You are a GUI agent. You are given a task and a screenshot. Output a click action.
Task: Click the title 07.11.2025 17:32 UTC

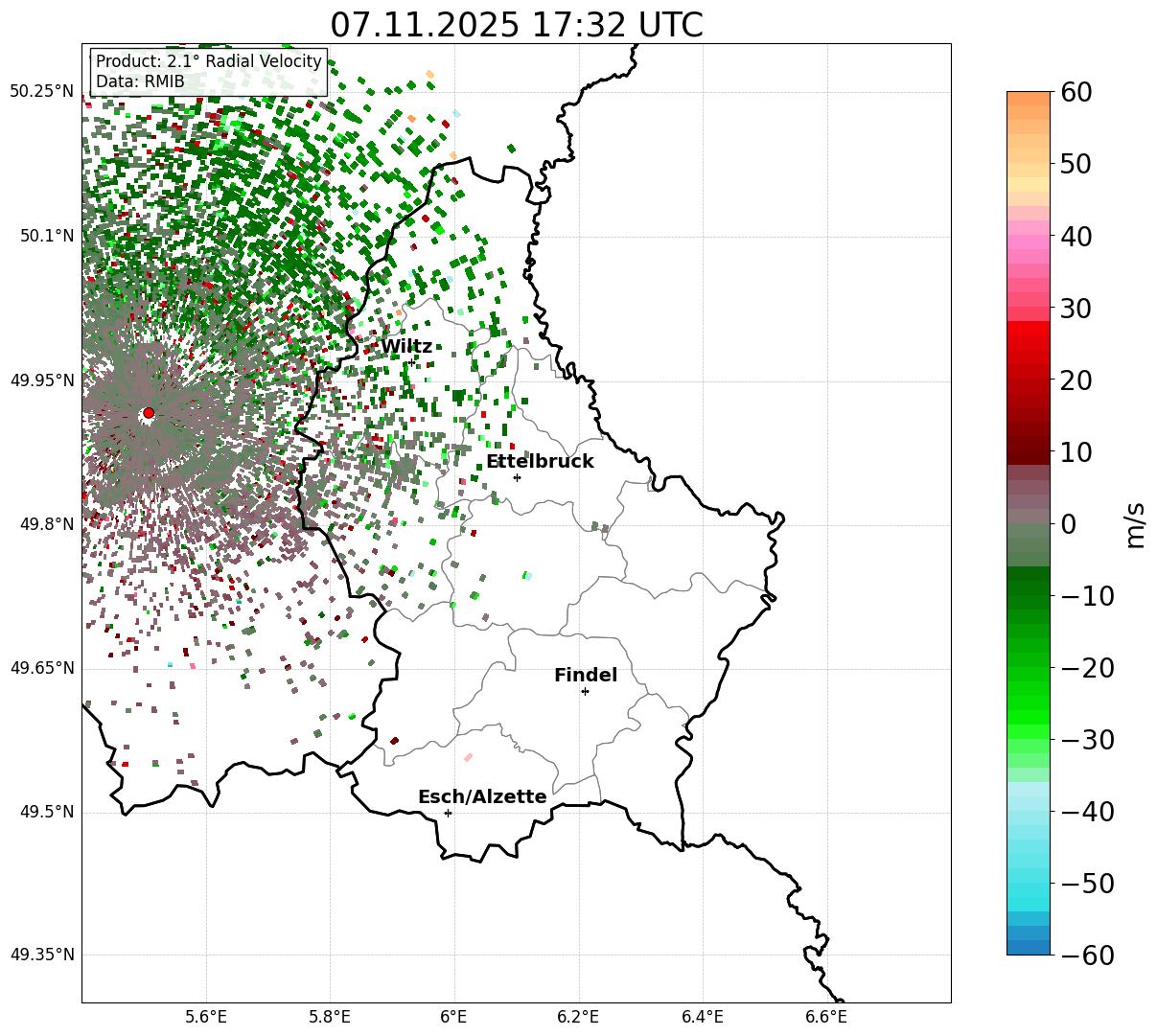tap(517, 25)
